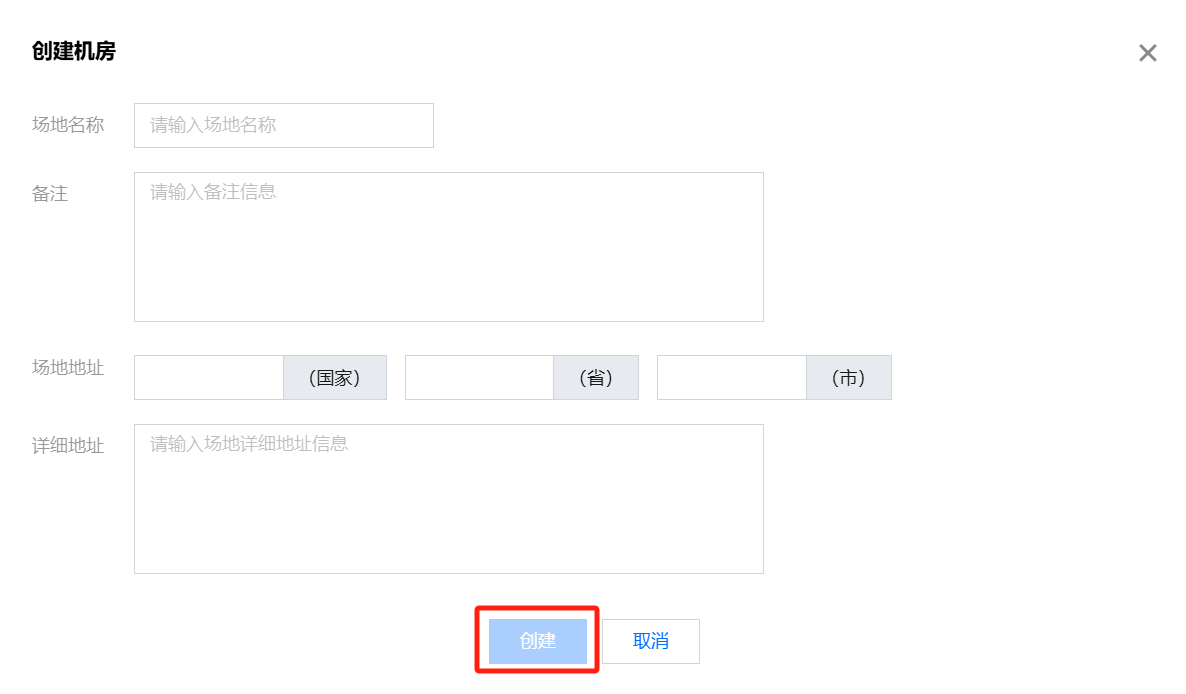Click the (市) suffix label
Screen dimensions: 1186x694
(x=848, y=378)
